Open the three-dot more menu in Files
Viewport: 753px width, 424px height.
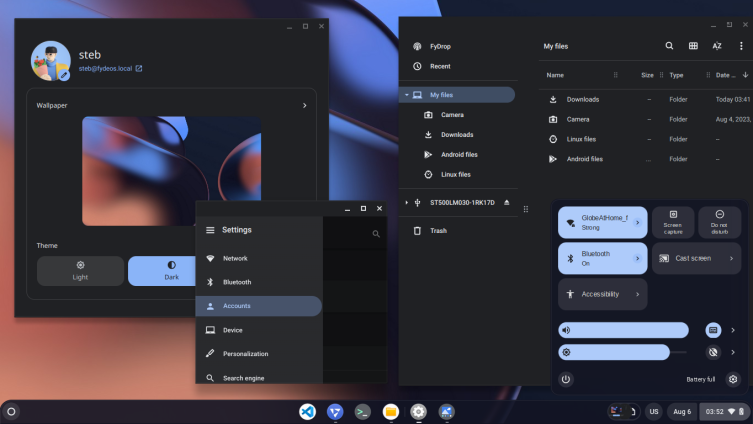tap(741, 46)
